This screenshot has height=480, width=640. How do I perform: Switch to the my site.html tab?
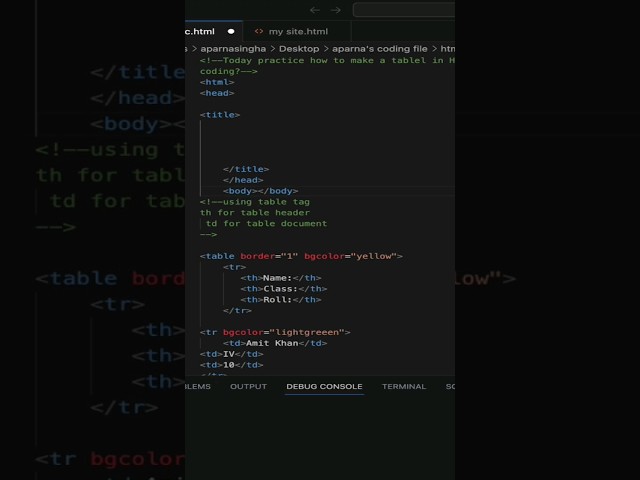pyautogui.click(x=298, y=31)
